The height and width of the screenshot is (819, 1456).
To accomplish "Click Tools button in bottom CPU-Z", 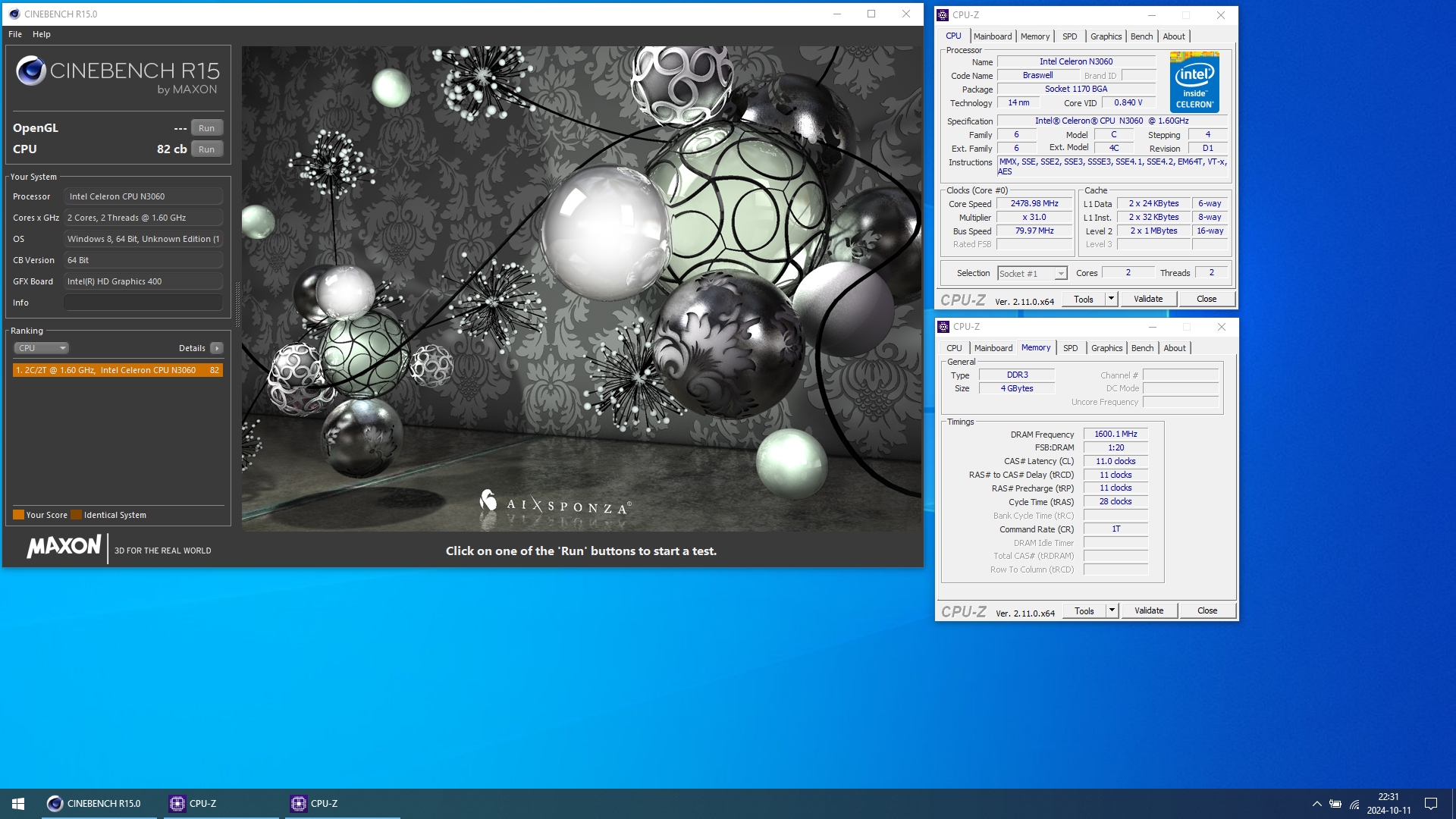I will [1084, 611].
